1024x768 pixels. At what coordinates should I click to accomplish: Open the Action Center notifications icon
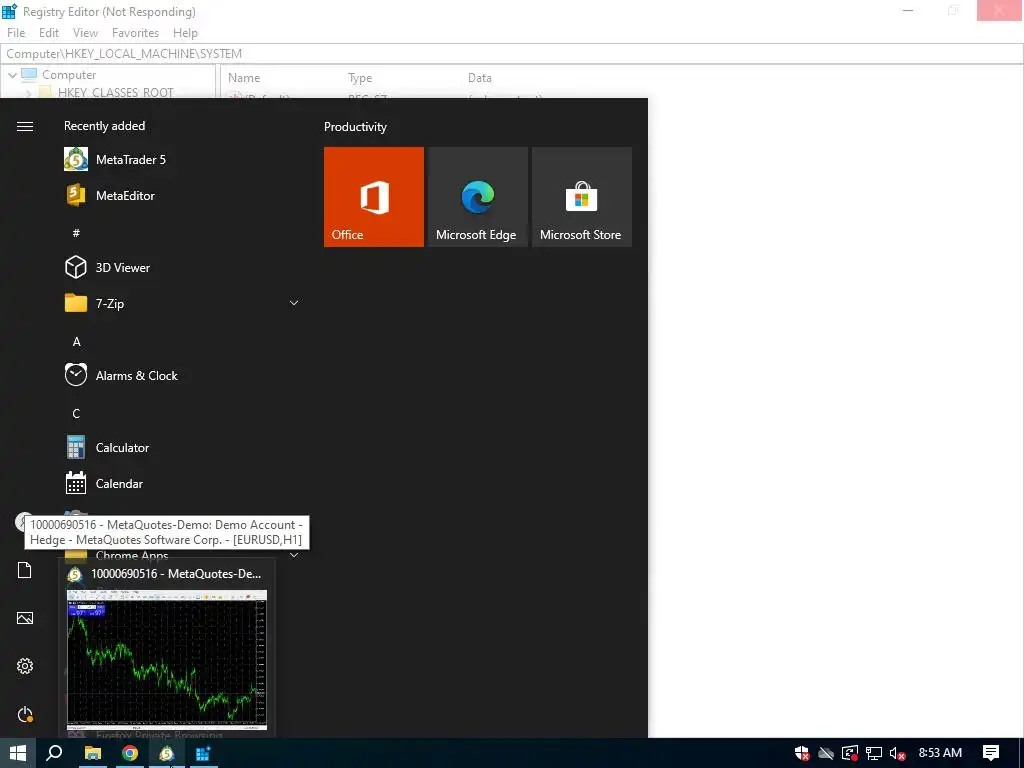click(991, 753)
